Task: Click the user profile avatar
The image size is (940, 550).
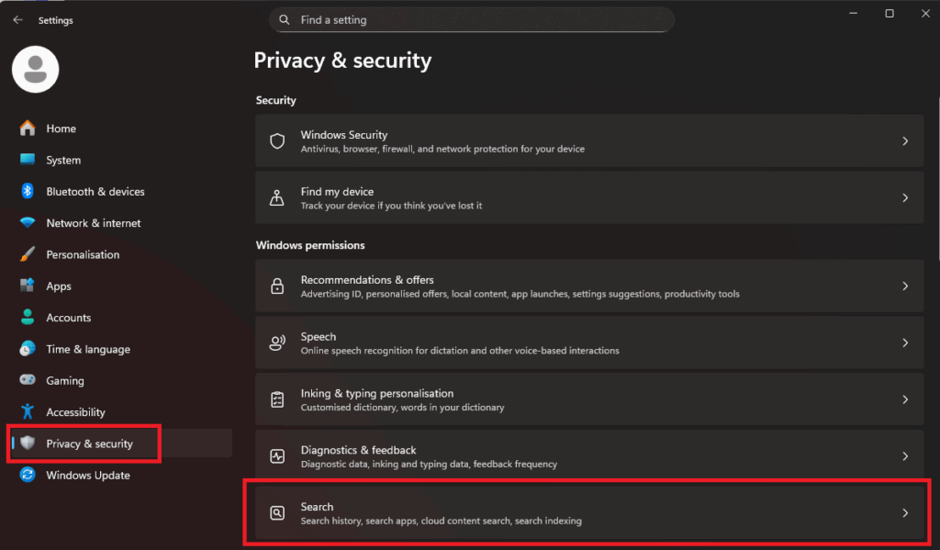Action: tap(35, 70)
